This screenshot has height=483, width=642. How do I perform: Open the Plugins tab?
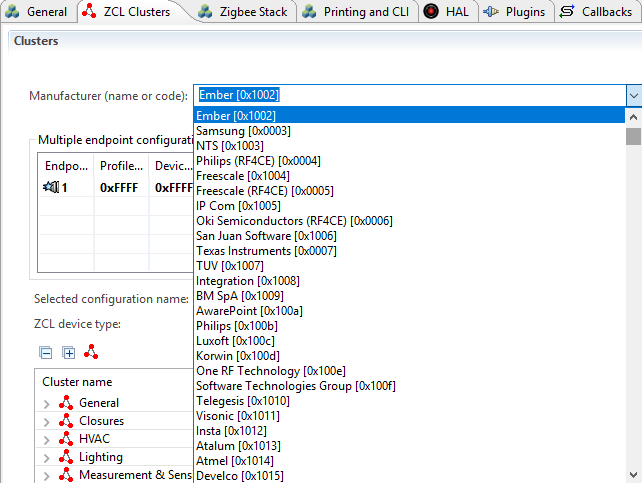point(515,12)
